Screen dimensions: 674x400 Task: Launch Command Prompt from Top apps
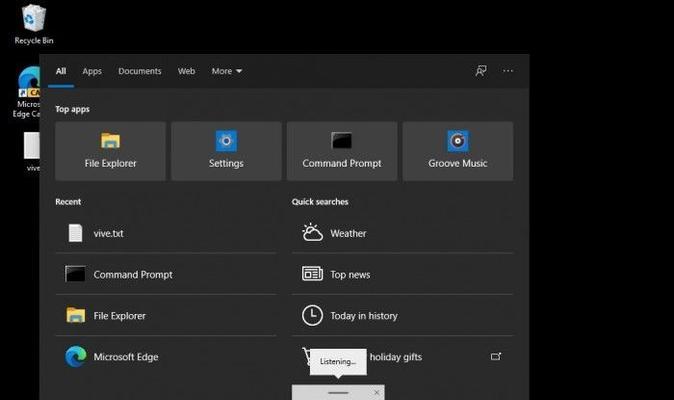(342, 151)
